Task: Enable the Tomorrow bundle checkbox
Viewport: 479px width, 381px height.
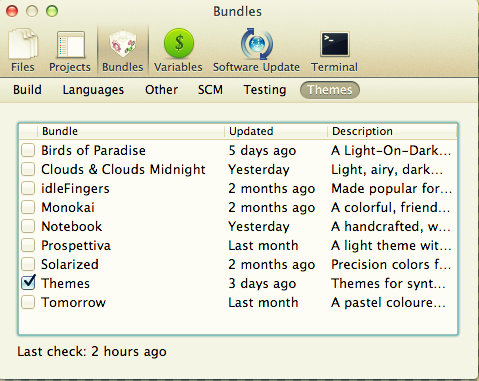Action: click(28, 302)
